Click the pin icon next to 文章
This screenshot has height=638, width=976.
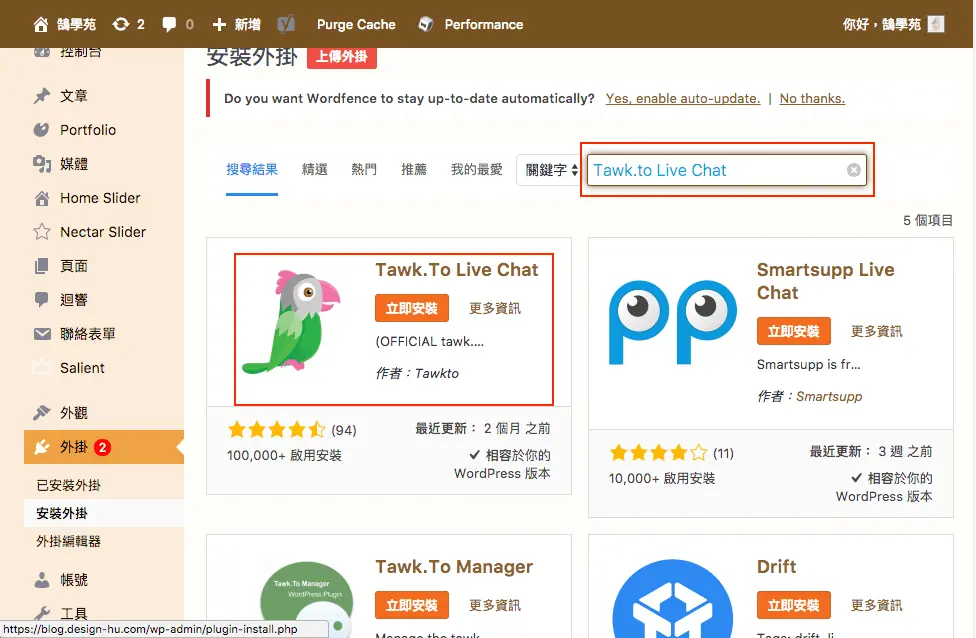tap(42, 96)
